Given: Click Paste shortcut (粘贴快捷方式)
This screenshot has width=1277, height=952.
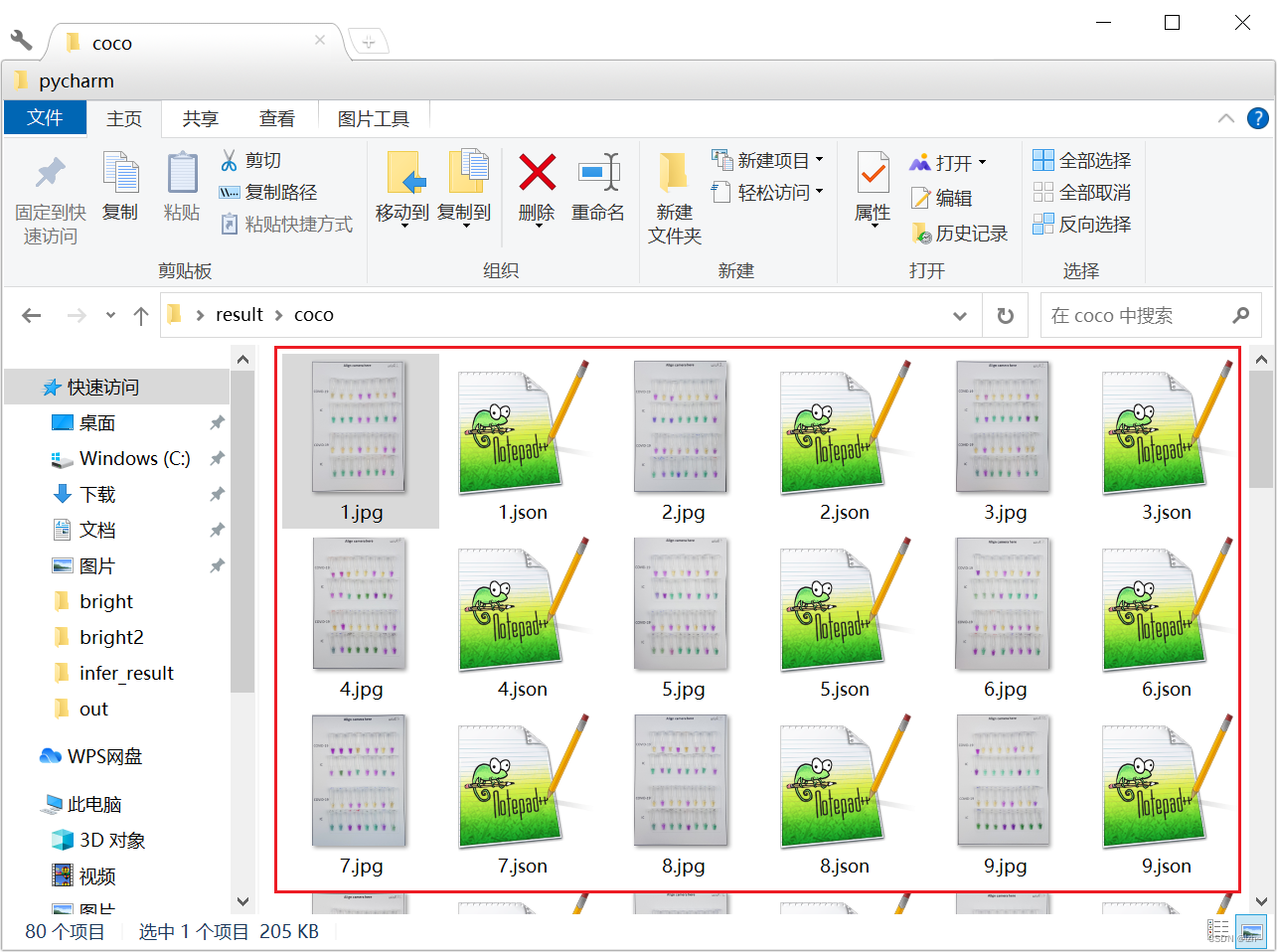Looking at the screenshot, I should [286, 224].
